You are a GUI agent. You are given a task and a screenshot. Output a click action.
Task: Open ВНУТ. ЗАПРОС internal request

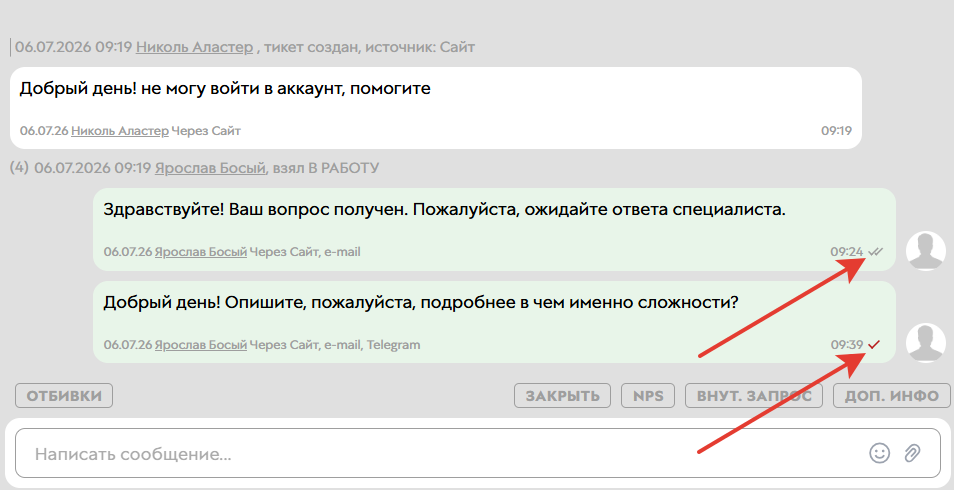(754, 396)
